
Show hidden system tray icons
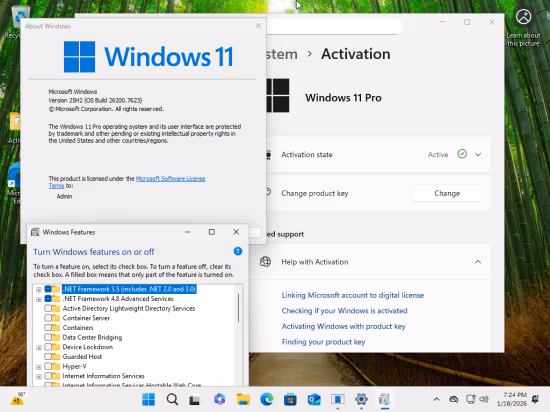coord(436,399)
